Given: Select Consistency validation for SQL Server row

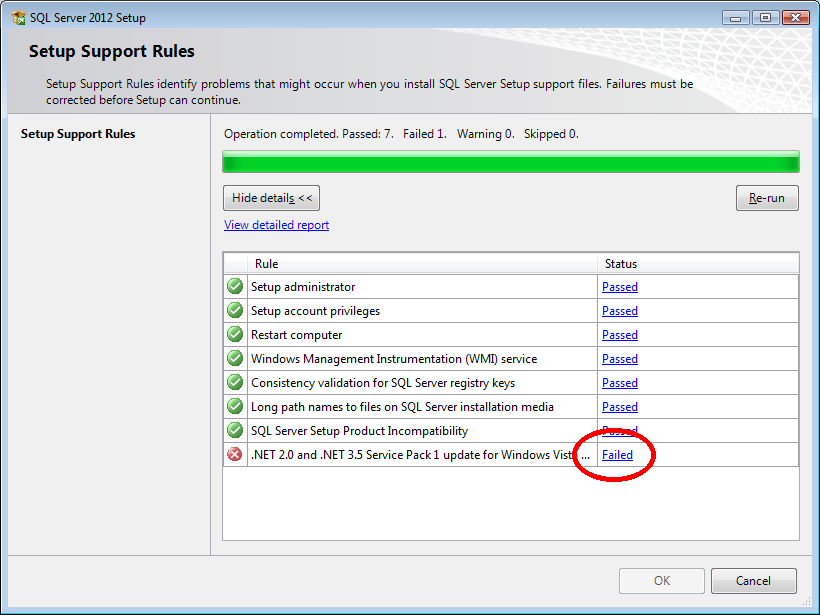Looking at the screenshot, I should tap(511, 383).
